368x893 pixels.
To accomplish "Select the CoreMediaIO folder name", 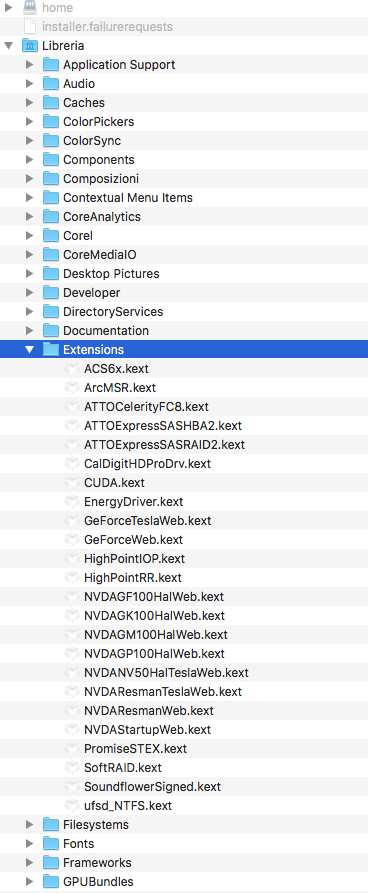I will (100, 255).
